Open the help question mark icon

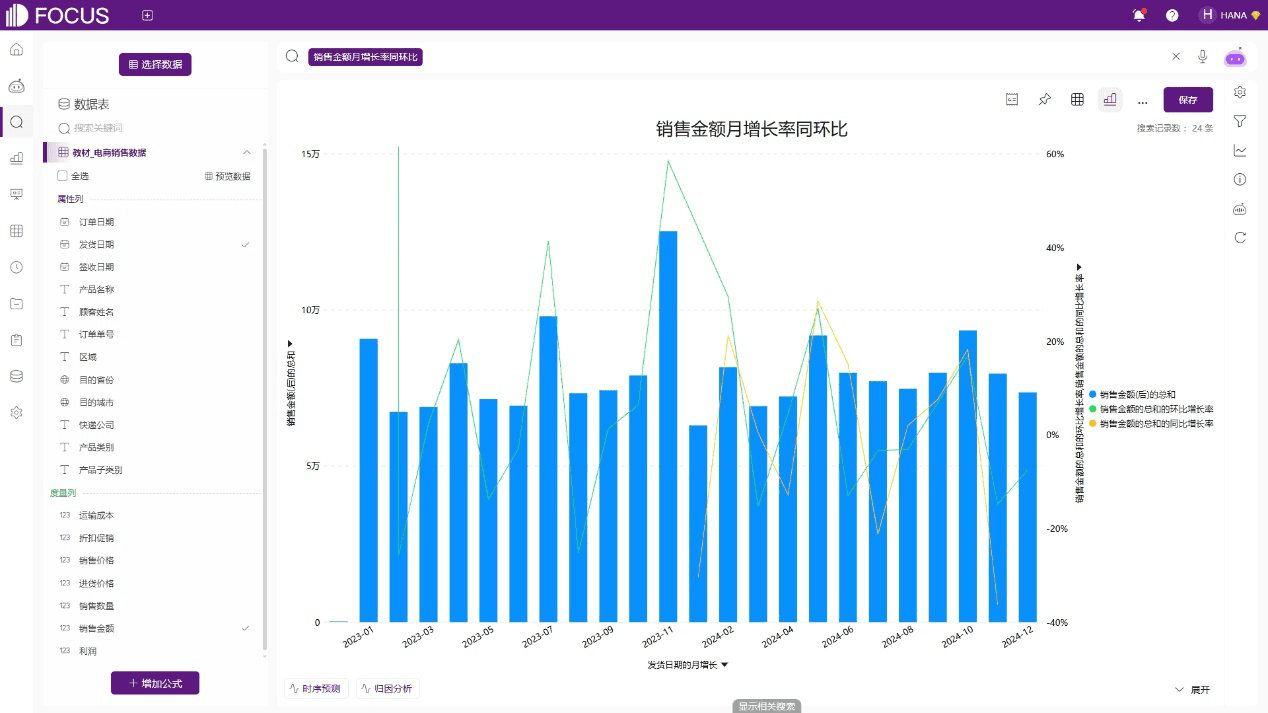(x=1172, y=15)
